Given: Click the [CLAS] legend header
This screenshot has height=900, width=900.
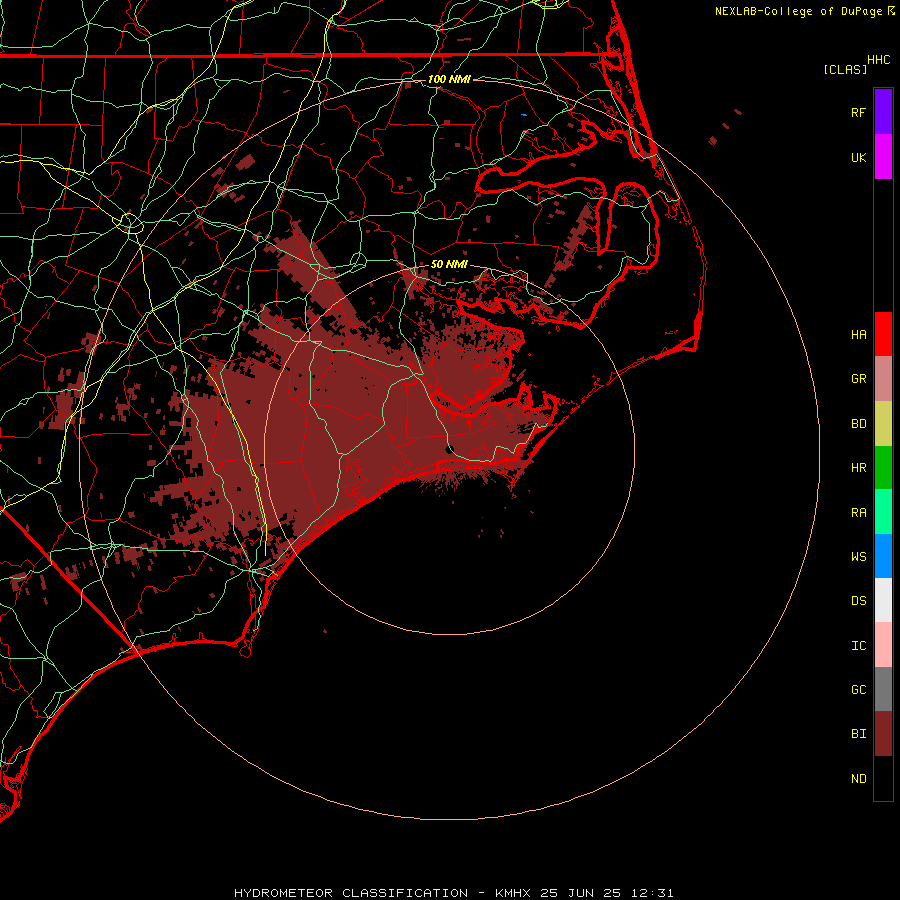Looking at the screenshot, I should [x=845, y=69].
